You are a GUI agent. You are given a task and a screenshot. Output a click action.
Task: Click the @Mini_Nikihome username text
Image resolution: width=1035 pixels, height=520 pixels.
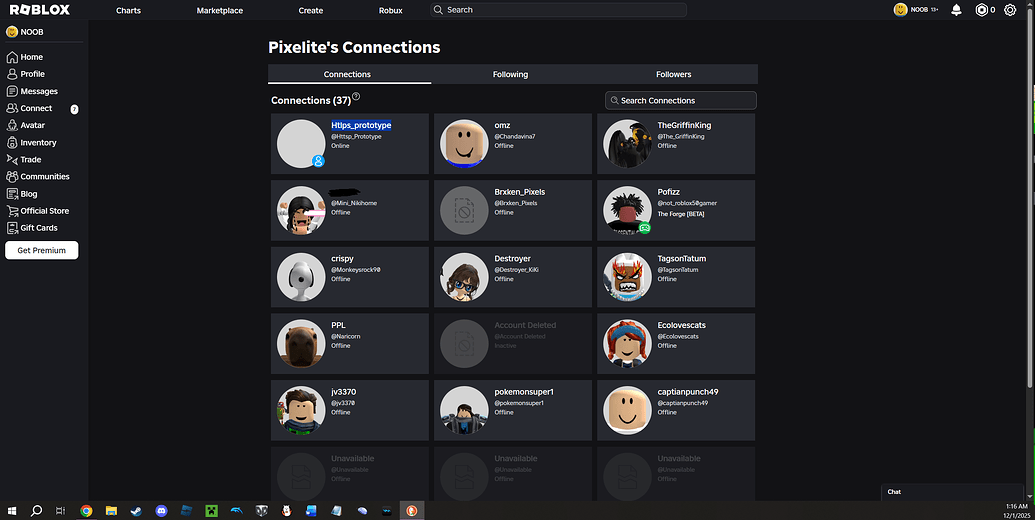354,203
